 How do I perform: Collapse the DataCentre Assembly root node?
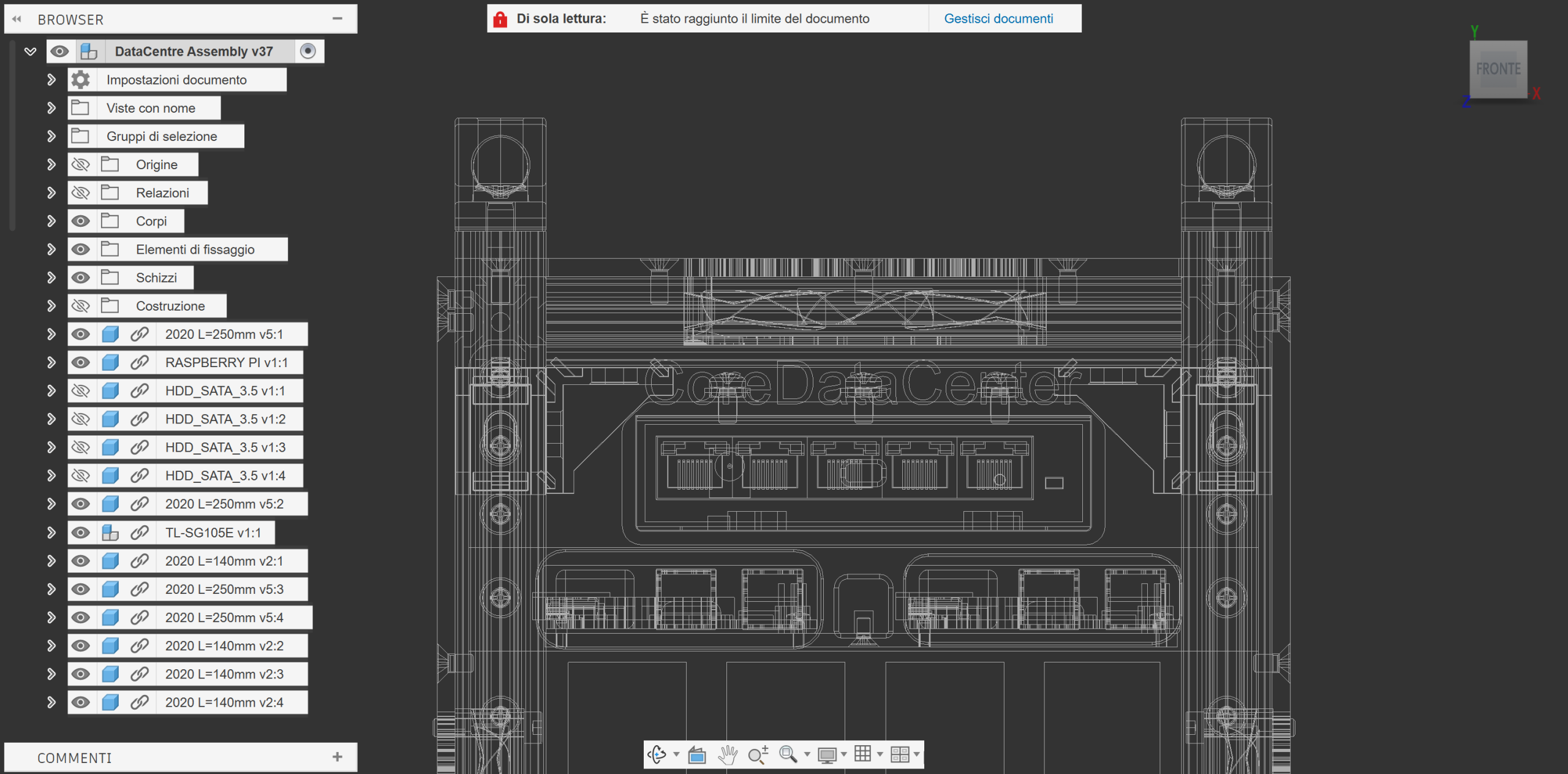pyautogui.click(x=30, y=51)
